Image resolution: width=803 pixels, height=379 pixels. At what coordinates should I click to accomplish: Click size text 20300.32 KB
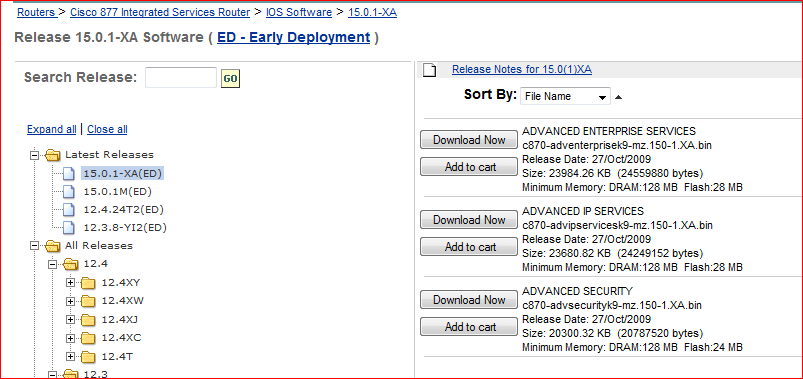coord(579,333)
